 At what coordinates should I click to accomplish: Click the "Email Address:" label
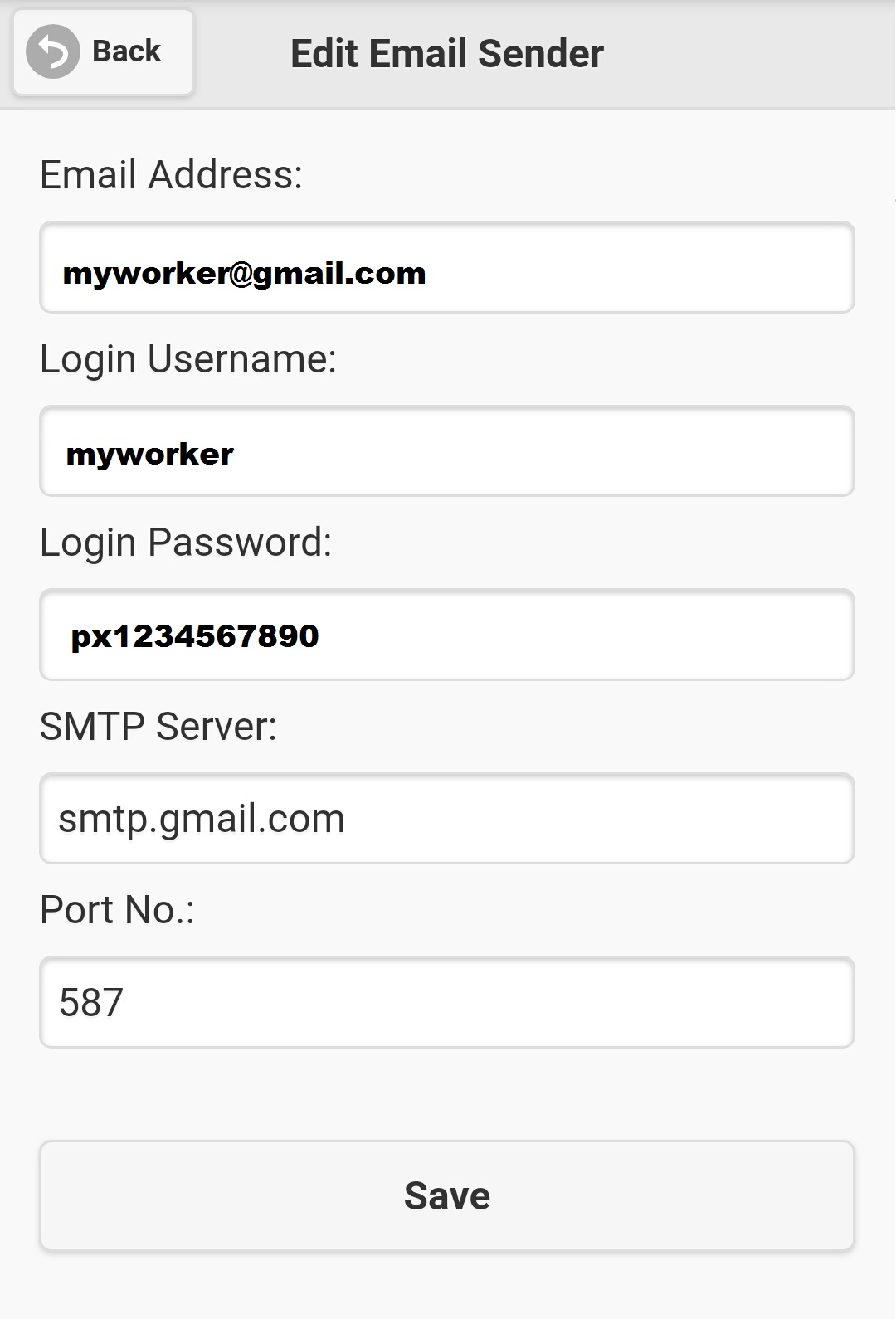tap(171, 175)
